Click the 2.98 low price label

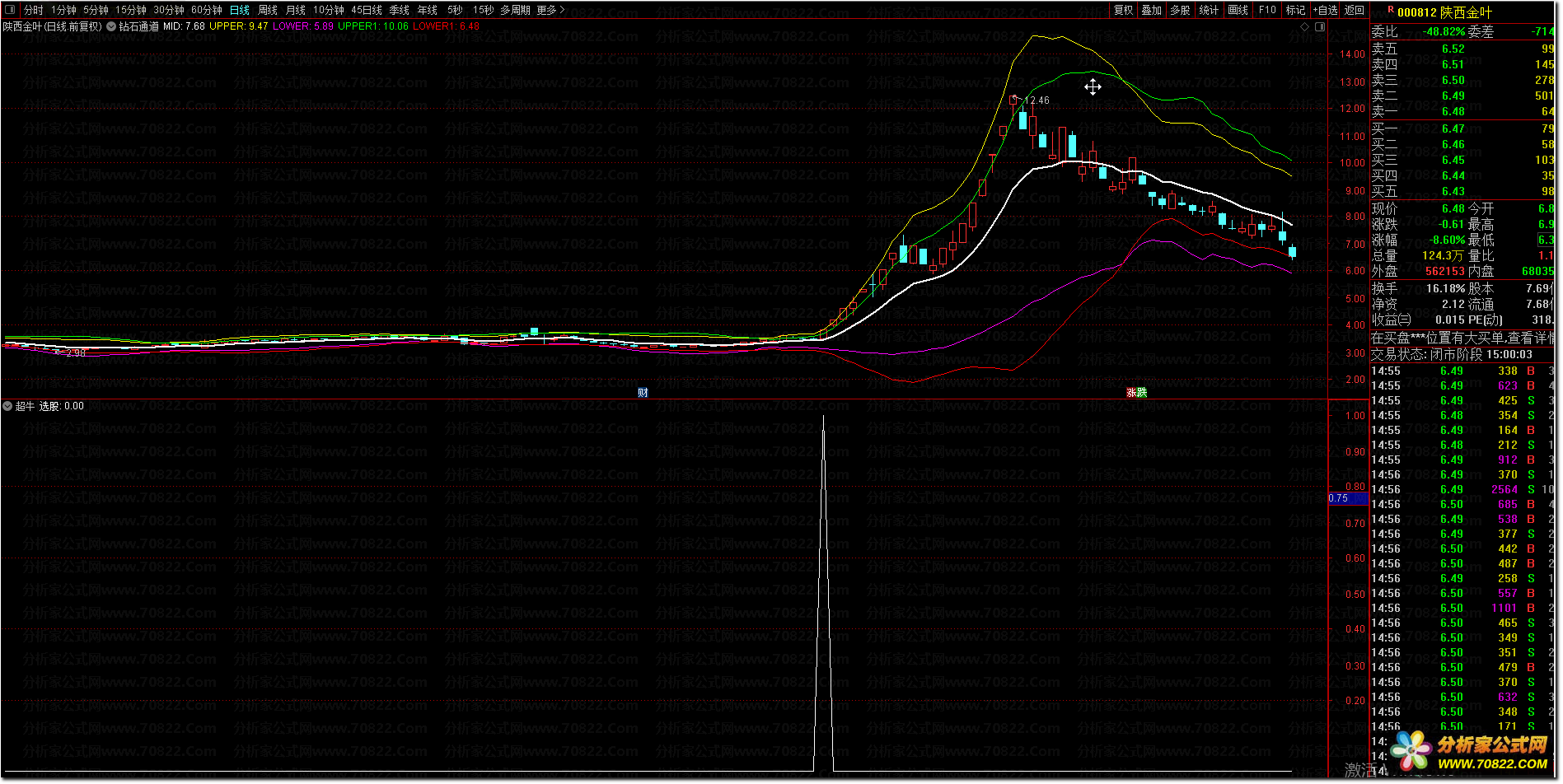point(75,353)
